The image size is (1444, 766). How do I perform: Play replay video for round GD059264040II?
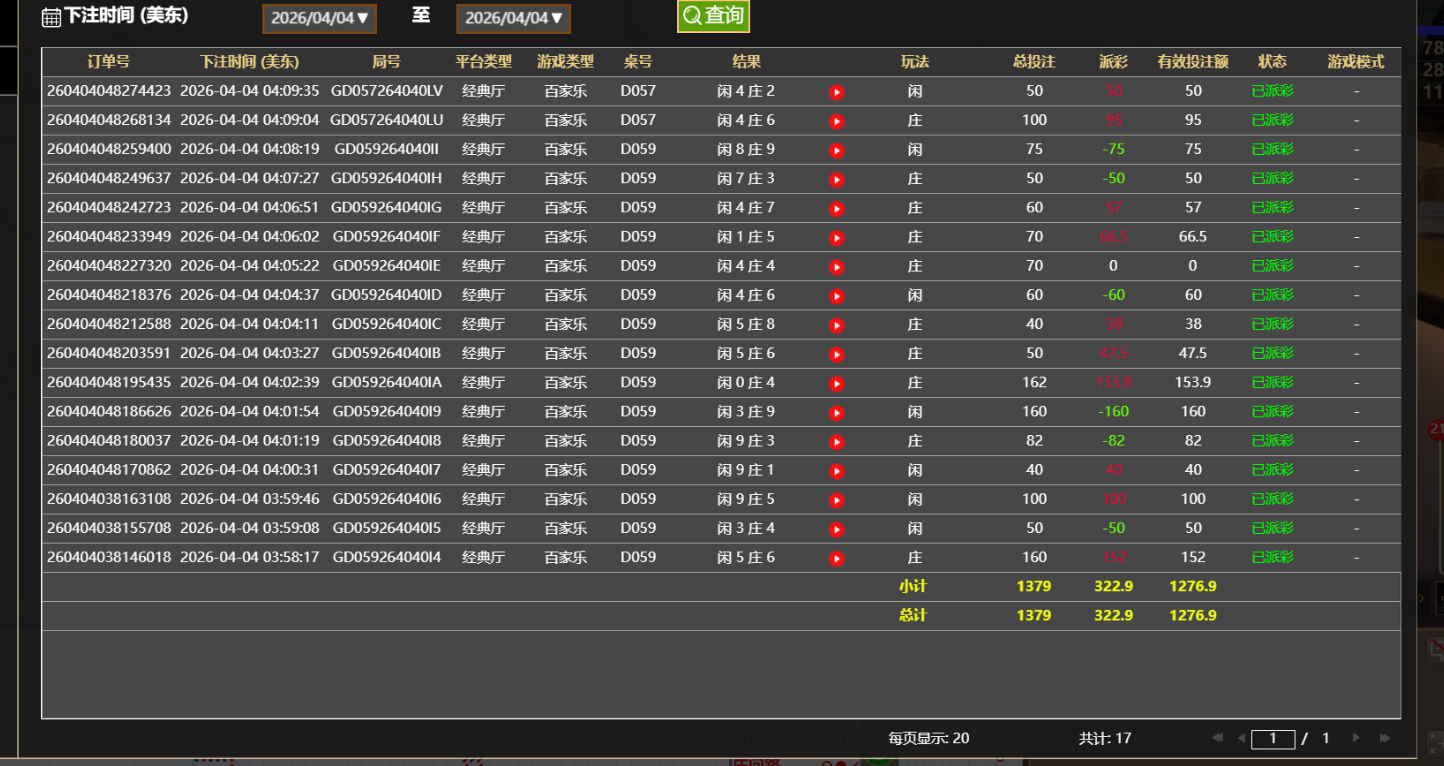pos(837,150)
